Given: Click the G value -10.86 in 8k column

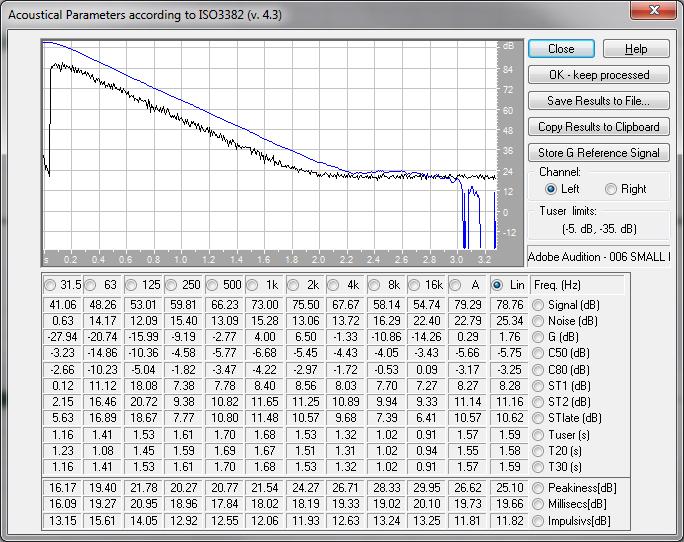Looking at the screenshot, I should 386,337.
